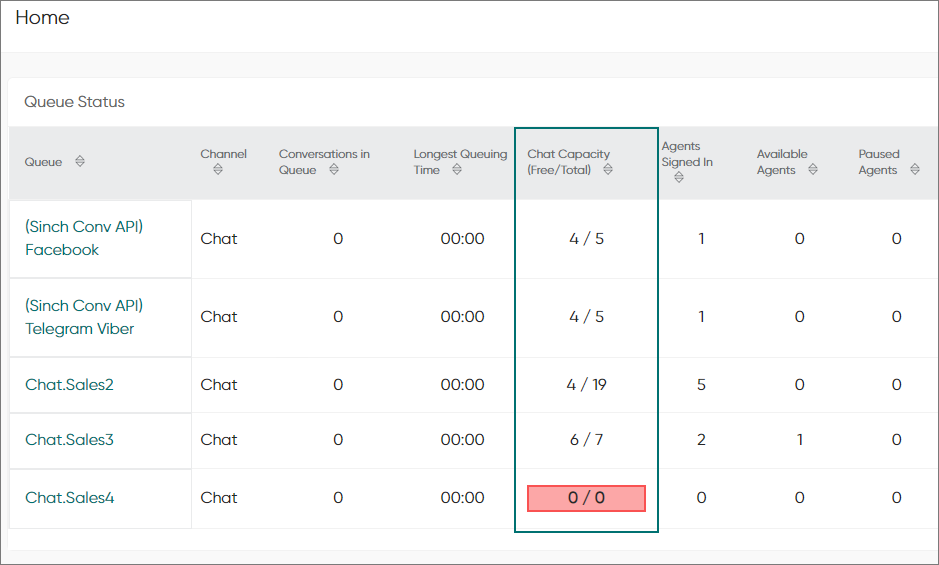Sort by Agents Signed In arrow icon

tap(678, 177)
